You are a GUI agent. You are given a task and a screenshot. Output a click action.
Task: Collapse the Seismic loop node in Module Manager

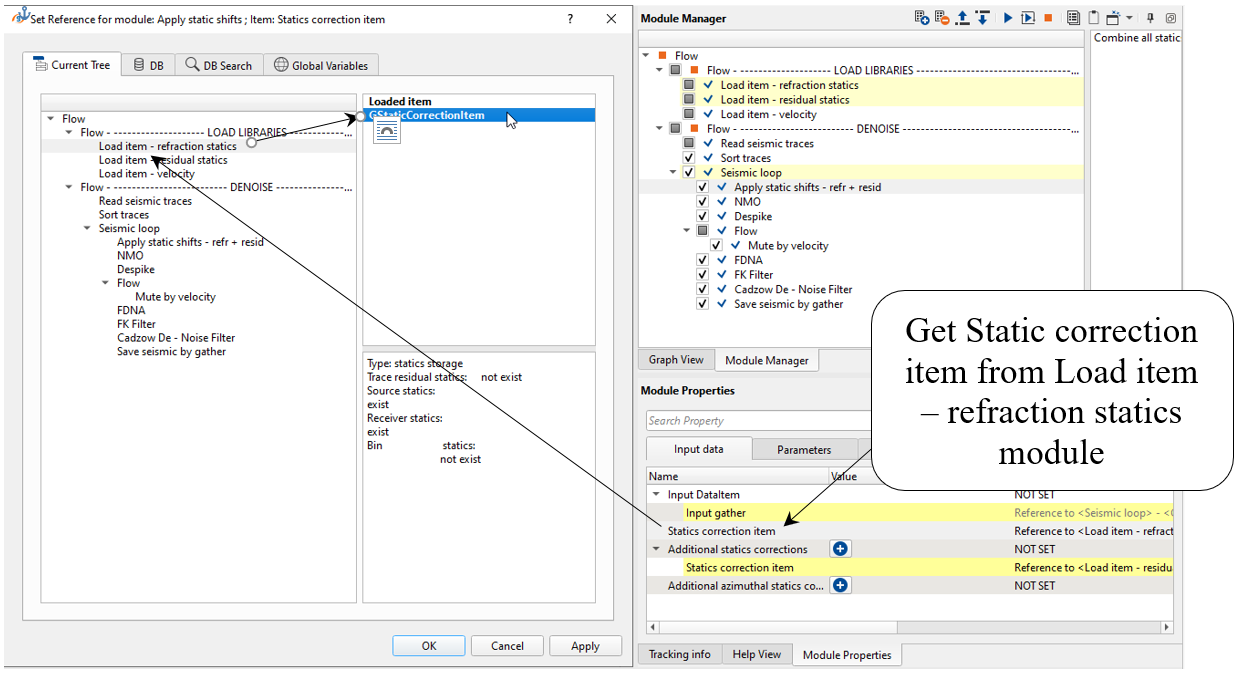pyautogui.click(x=674, y=173)
